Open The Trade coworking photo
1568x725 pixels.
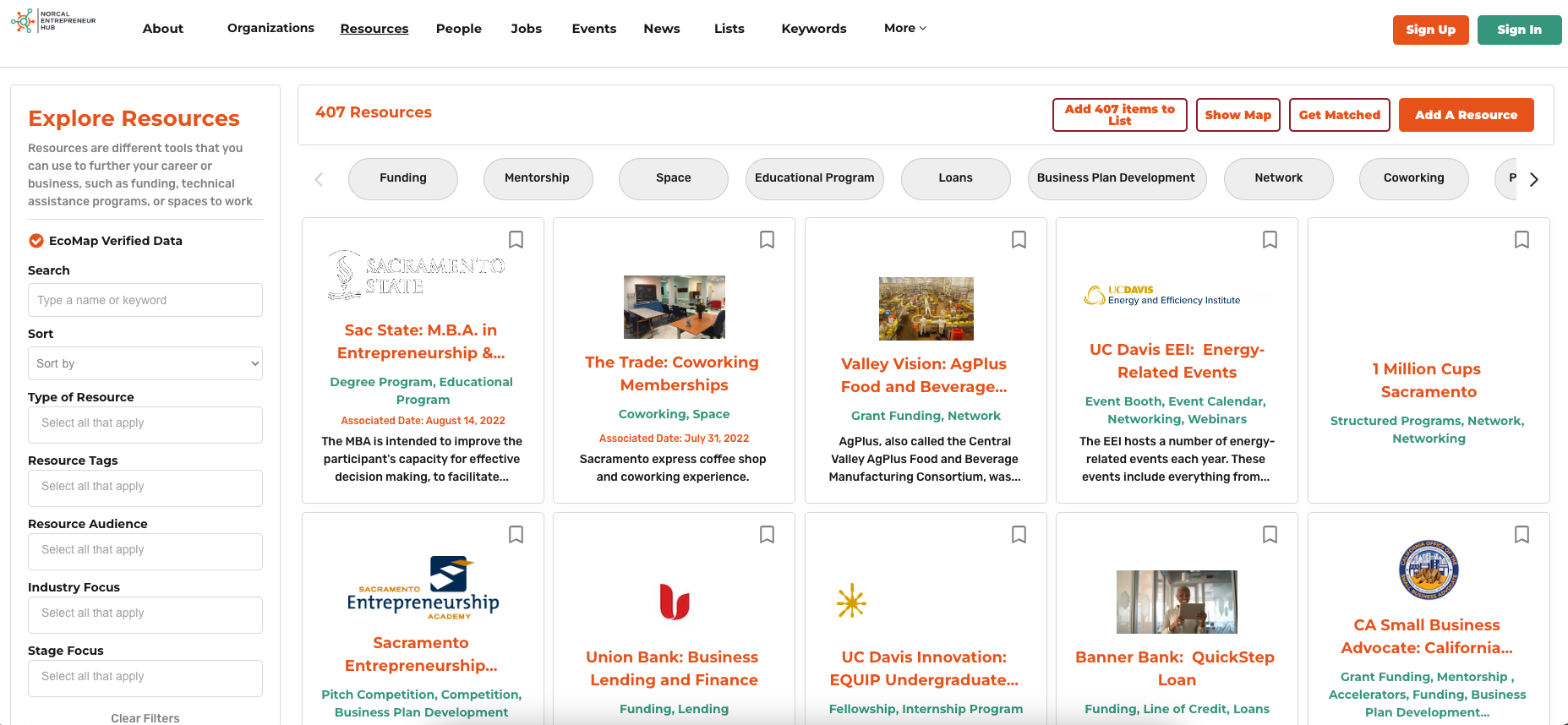(674, 307)
